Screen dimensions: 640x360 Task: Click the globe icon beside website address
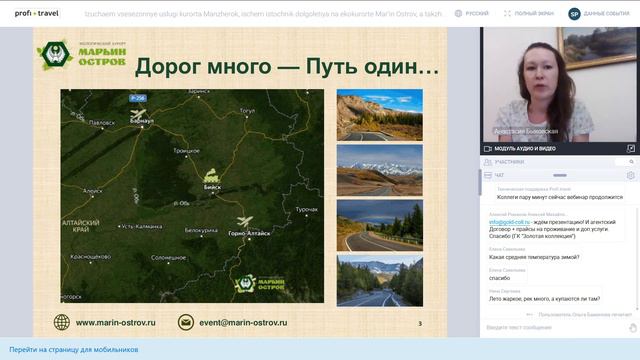tap(62, 322)
